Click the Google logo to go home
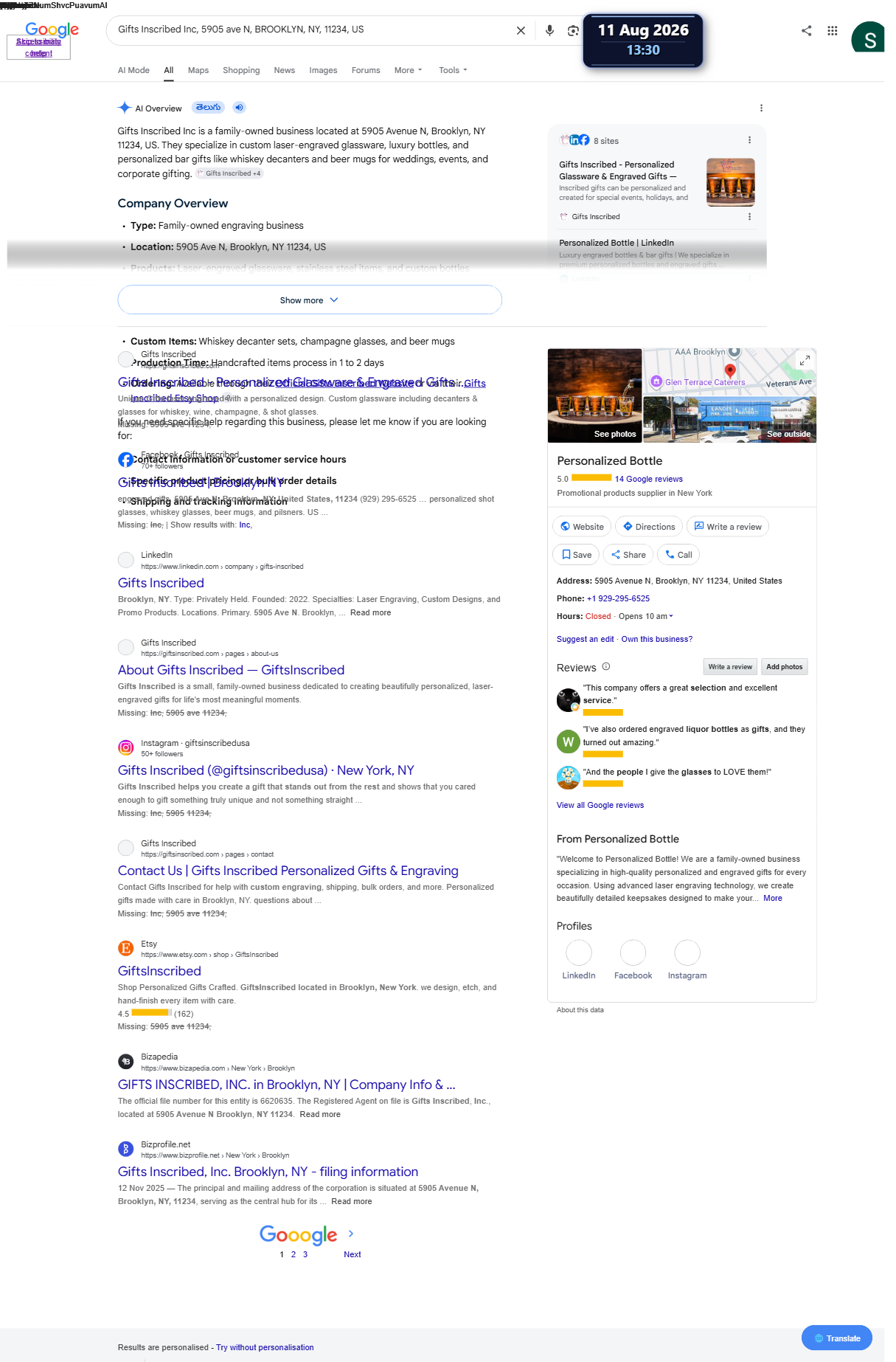Viewport: 896px width, 1362px height. [x=52, y=30]
